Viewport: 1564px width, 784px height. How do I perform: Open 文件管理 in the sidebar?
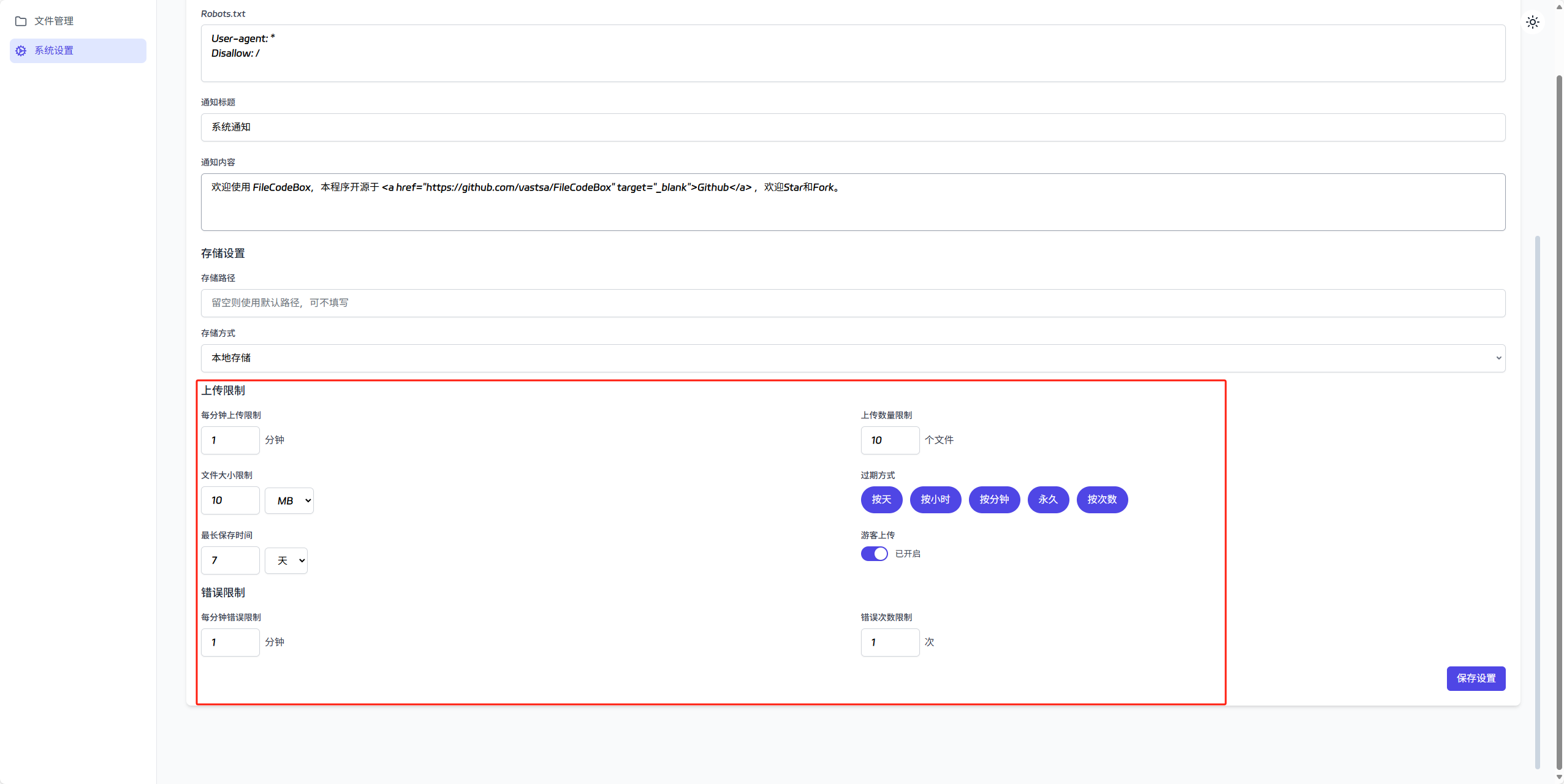pos(54,21)
